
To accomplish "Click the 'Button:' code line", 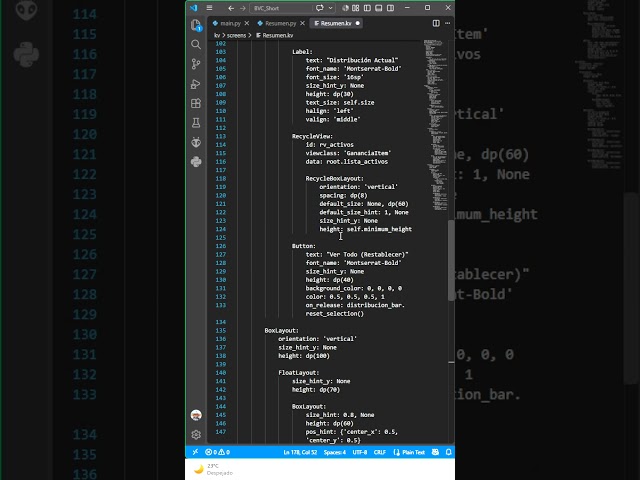I will point(304,246).
